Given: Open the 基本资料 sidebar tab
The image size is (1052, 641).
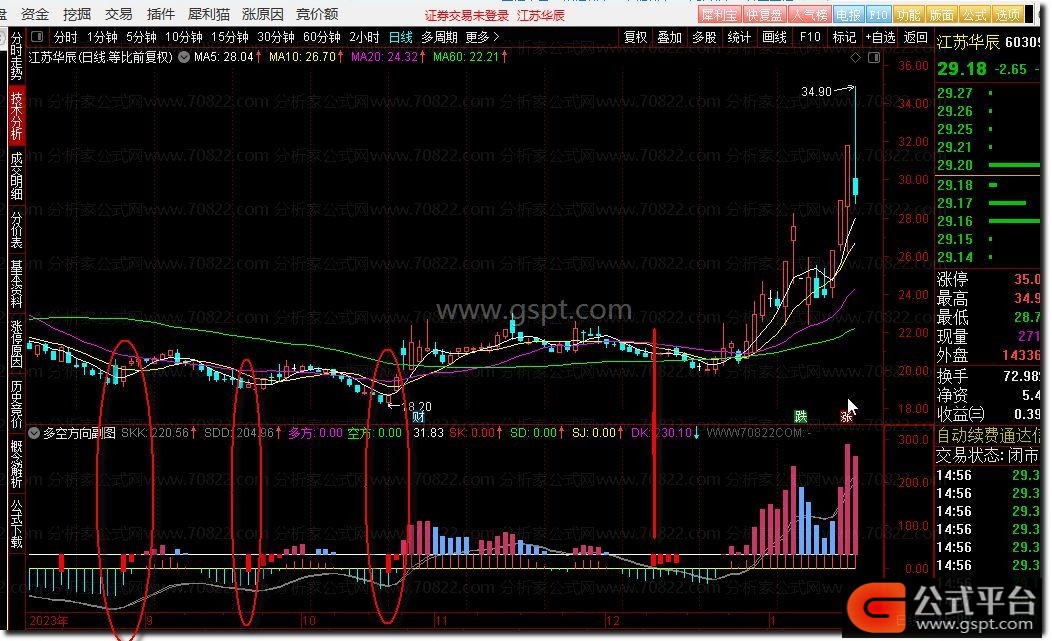Looking at the screenshot, I should click(x=16, y=284).
